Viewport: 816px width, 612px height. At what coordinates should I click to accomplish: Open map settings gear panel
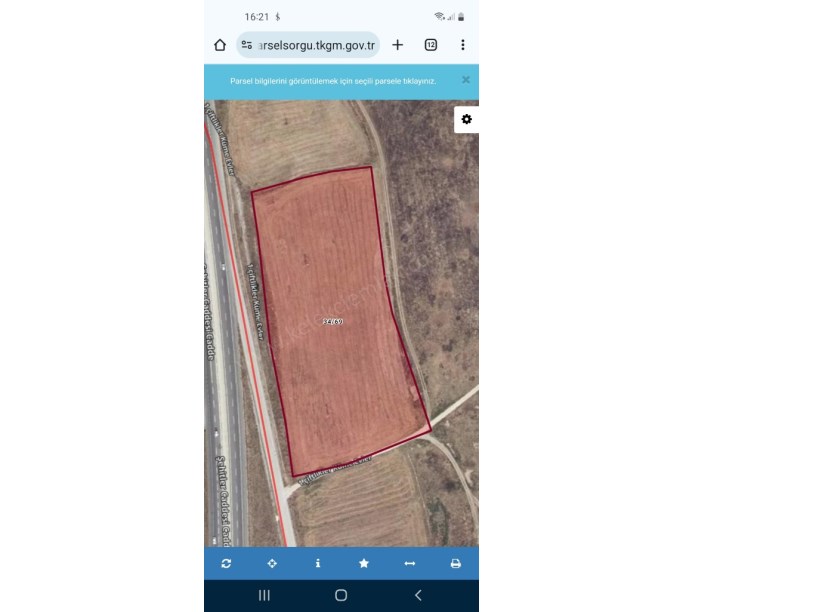point(466,119)
